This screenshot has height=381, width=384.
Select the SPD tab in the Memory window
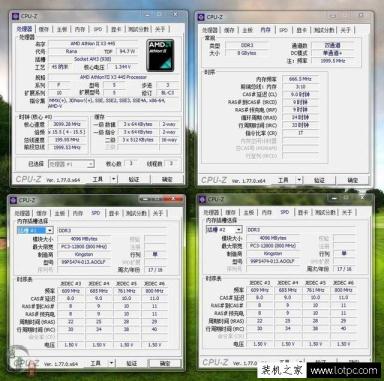284,30
